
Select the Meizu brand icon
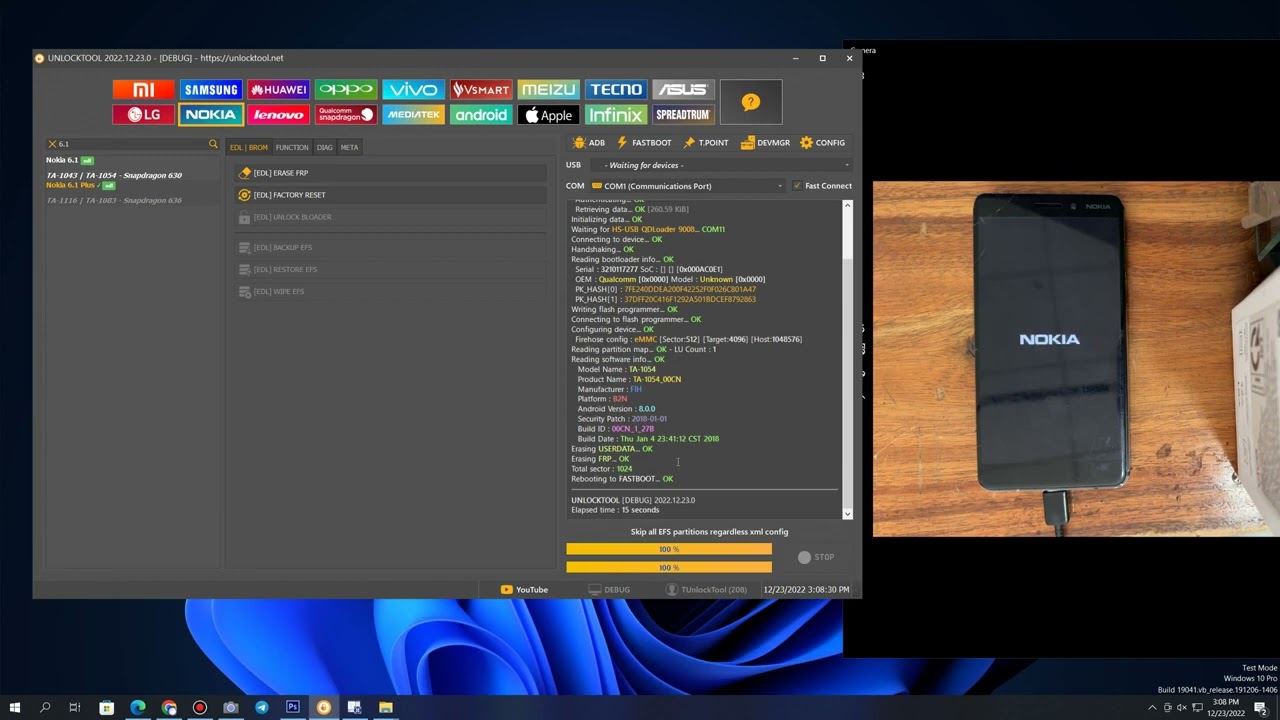tap(549, 90)
